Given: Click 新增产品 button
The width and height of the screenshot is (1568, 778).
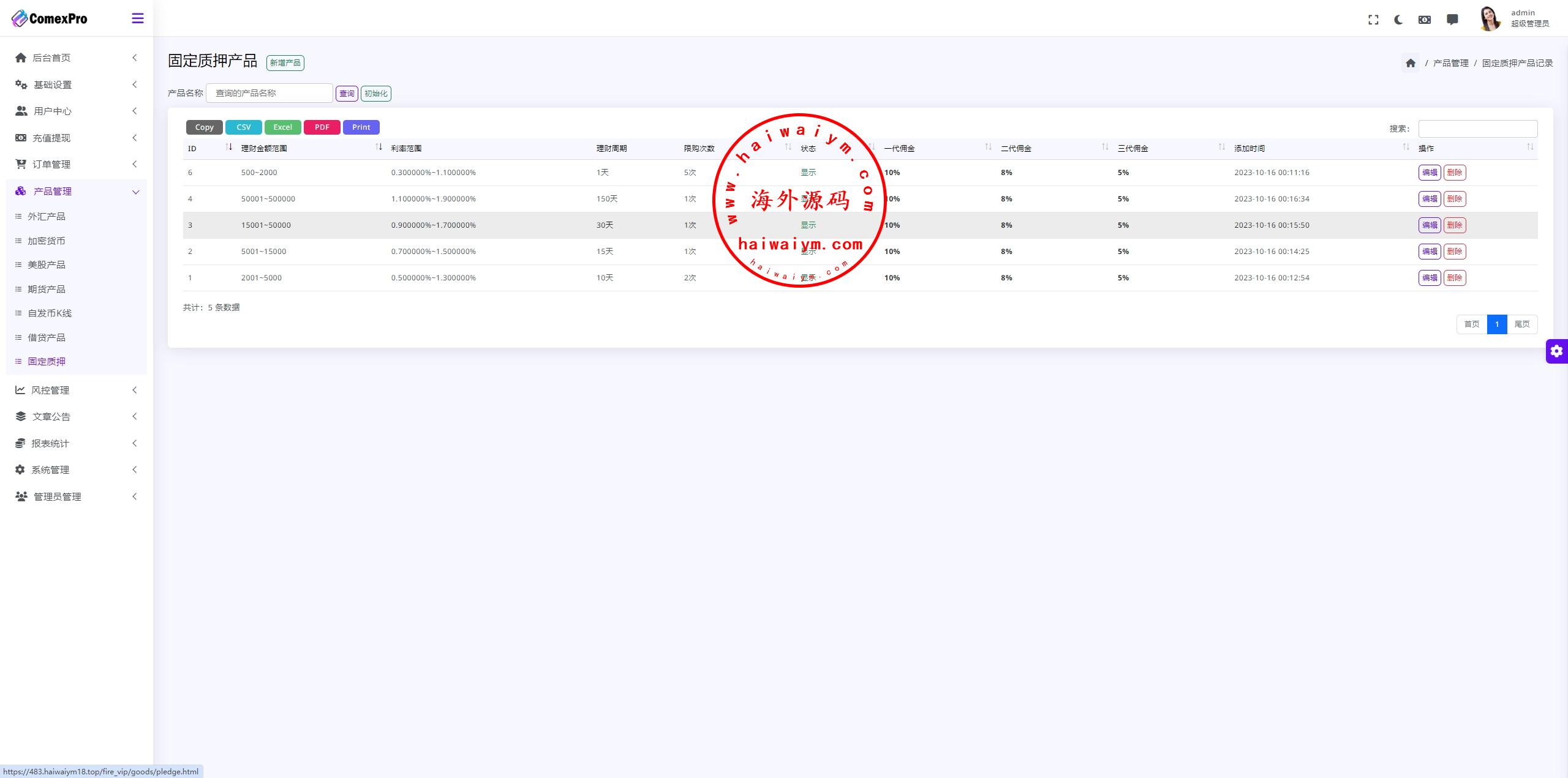Looking at the screenshot, I should (x=285, y=63).
